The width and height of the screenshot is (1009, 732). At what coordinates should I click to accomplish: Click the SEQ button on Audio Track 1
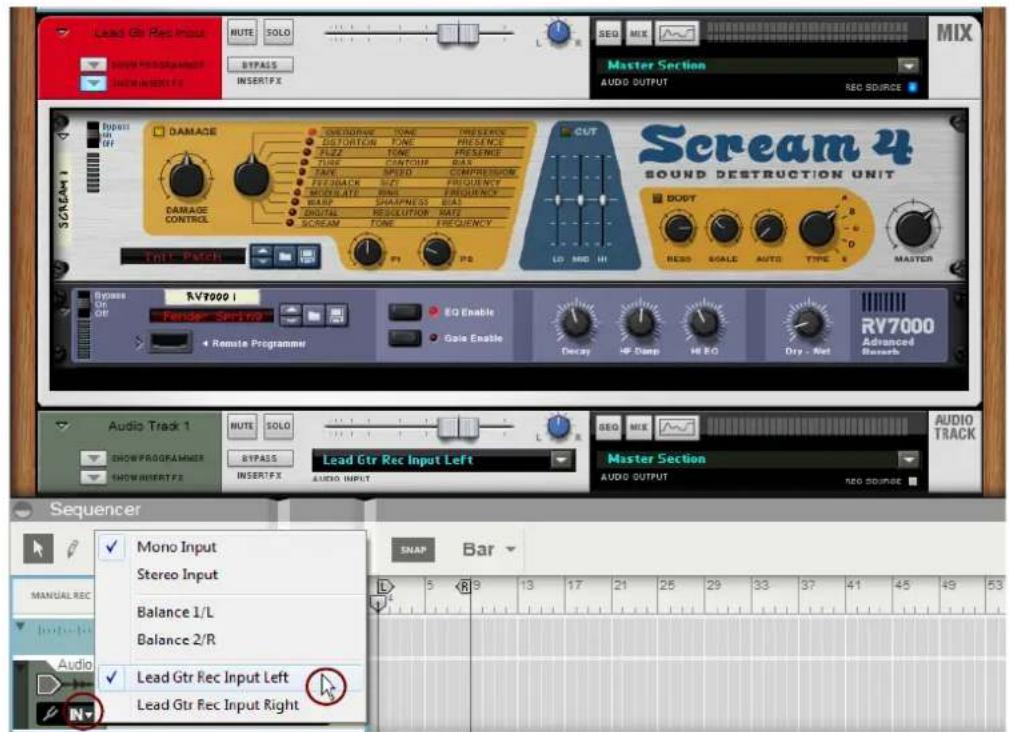[609, 427]
